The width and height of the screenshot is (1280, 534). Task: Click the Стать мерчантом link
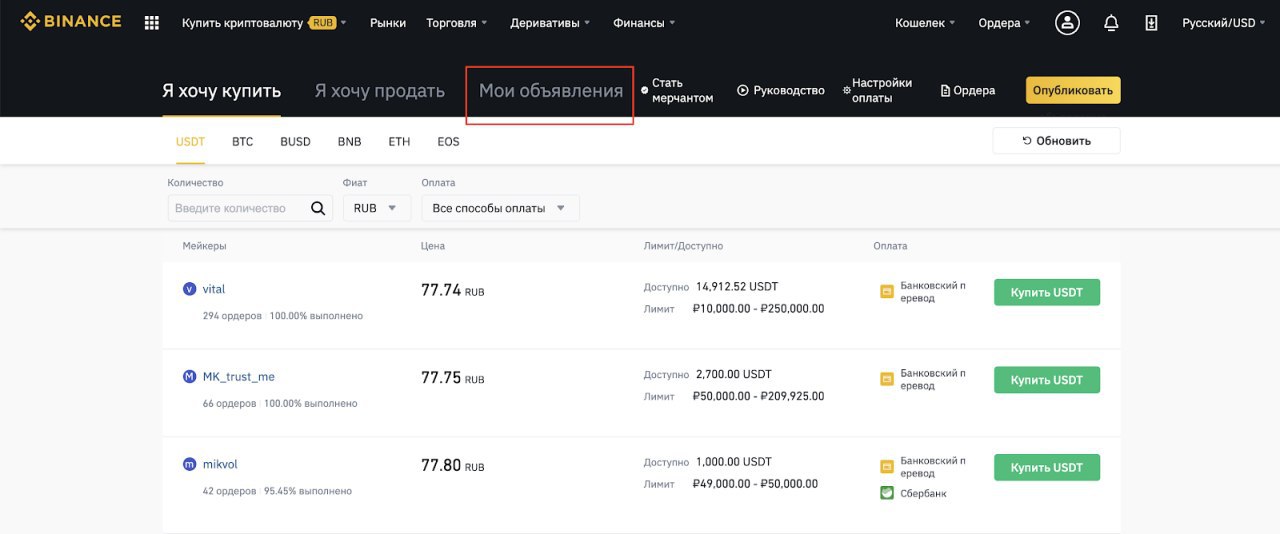tap(677, 91)
